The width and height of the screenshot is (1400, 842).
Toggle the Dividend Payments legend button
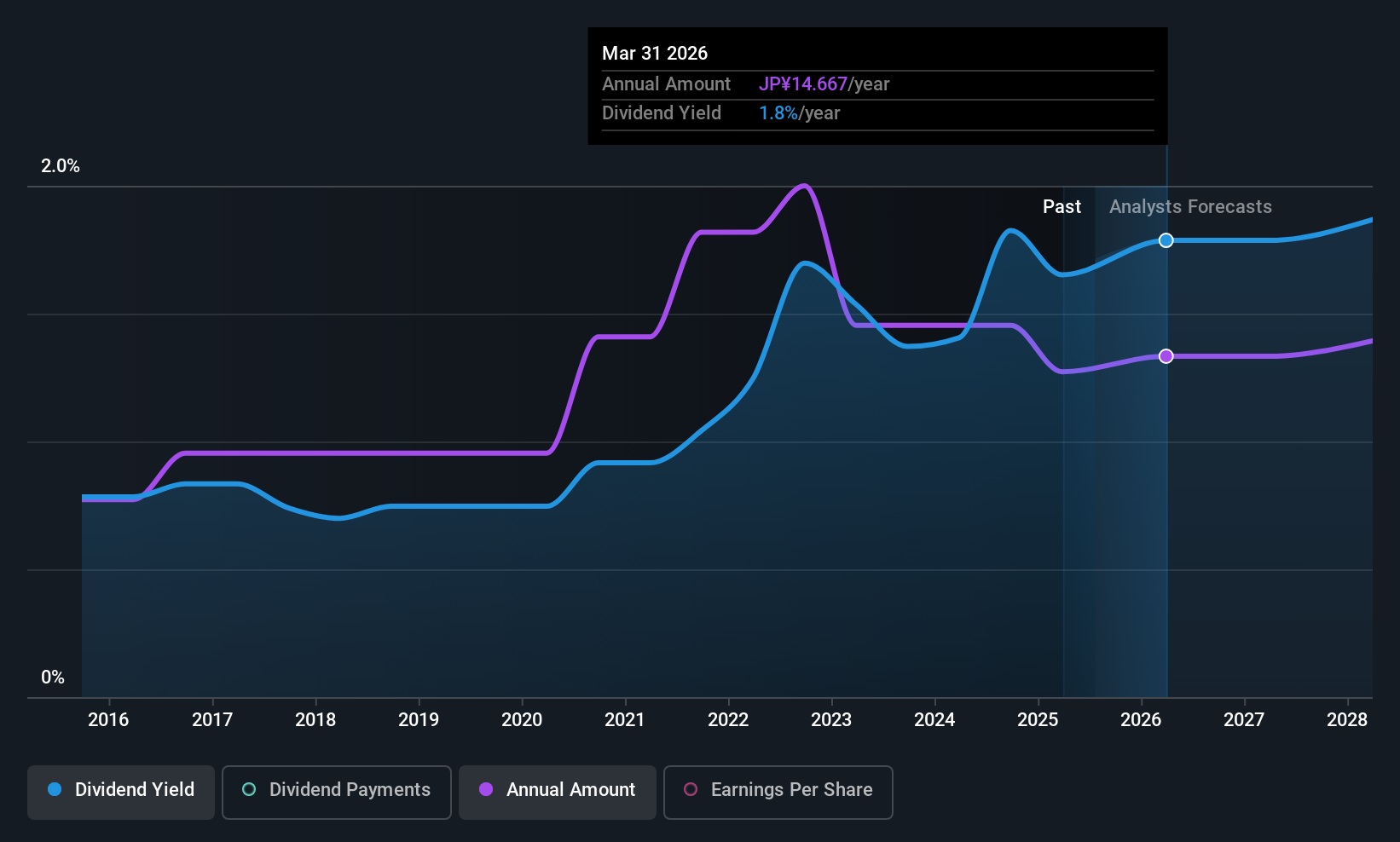[337, 793]
